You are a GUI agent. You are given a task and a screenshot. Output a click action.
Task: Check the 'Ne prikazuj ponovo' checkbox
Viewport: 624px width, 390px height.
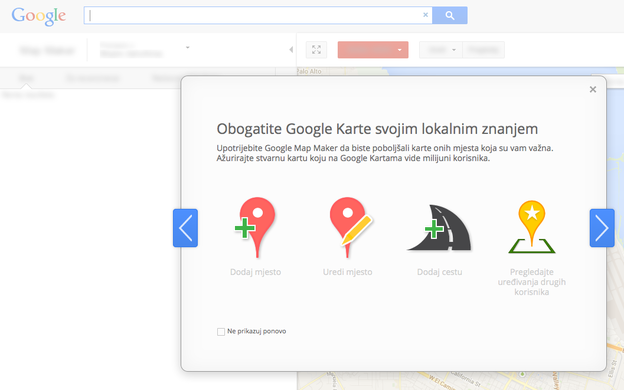pyautogui.click(x=221, y=332)
